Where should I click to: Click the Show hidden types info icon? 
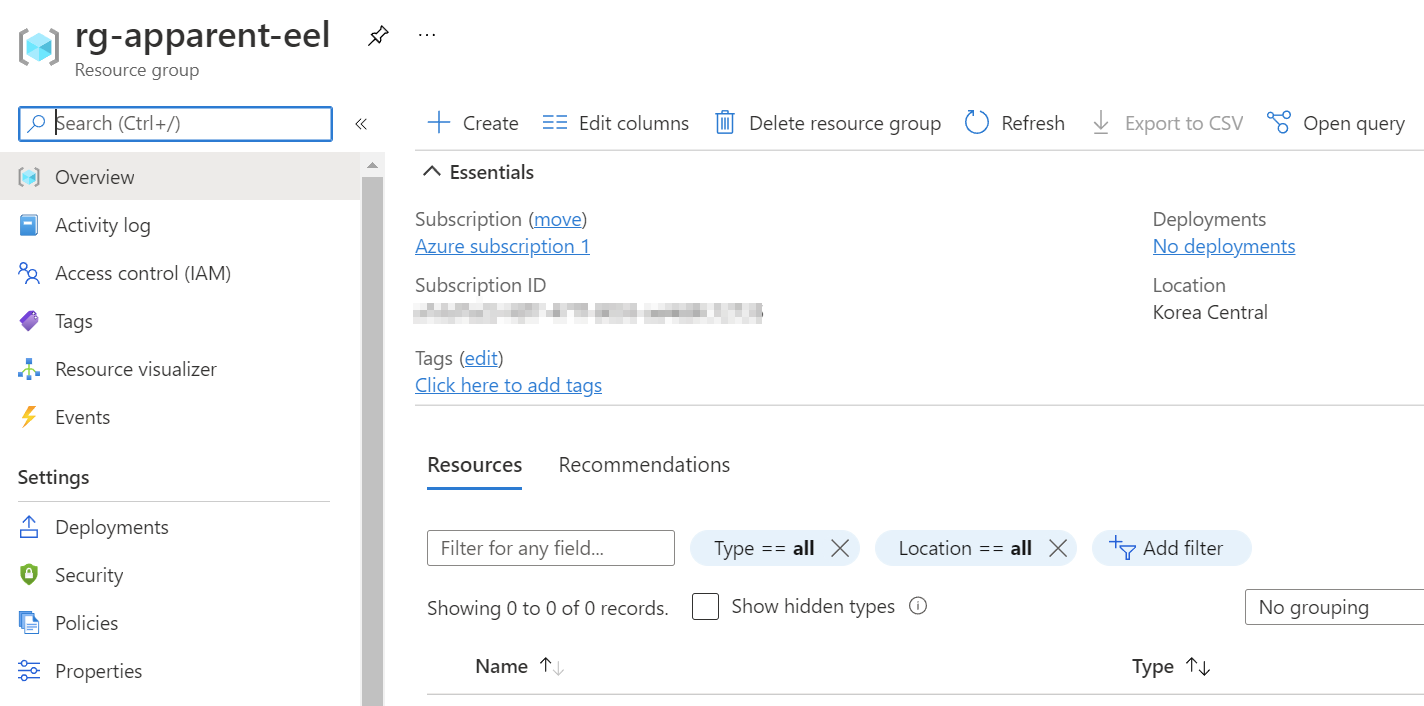click(918, 606)
